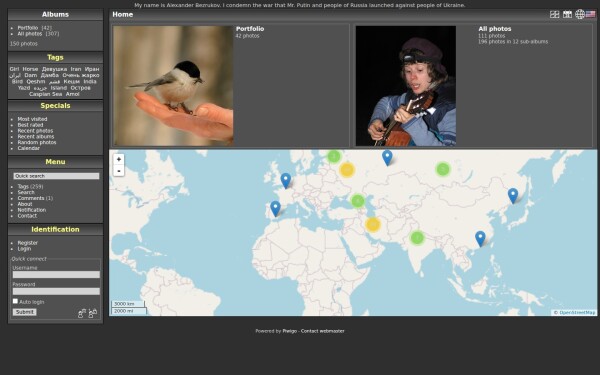This screenshot has height=375, width=600.
Task: Select the Dam tag
Action: coord(31,75)
